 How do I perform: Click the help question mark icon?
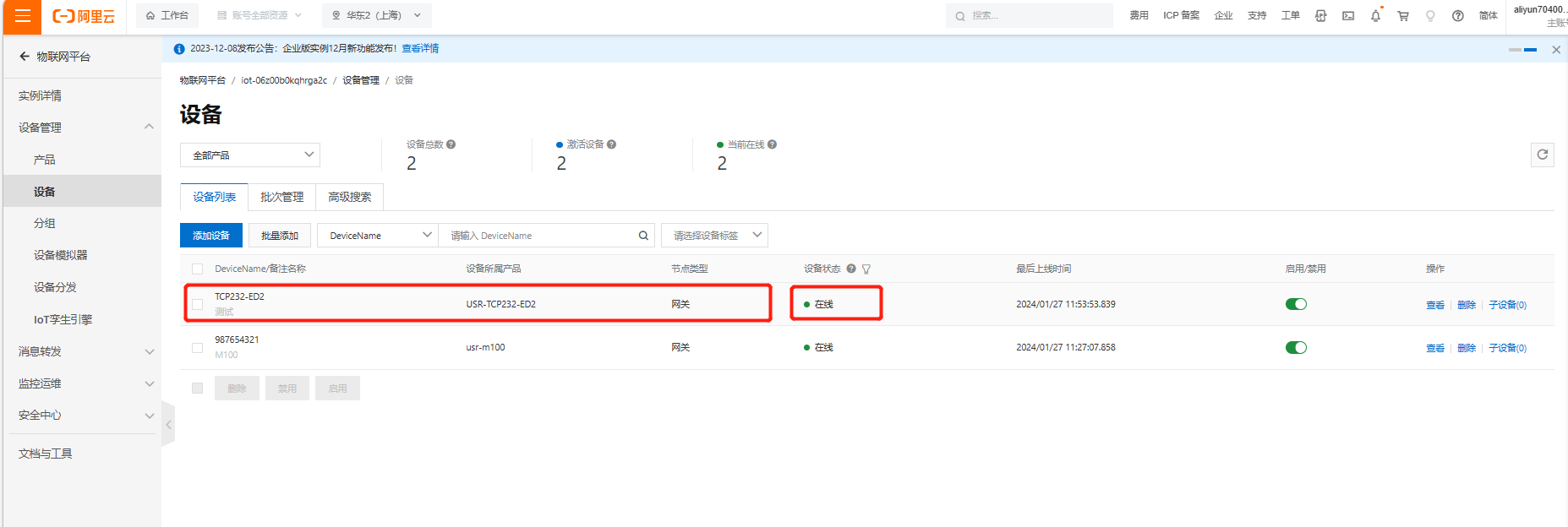pos(1458,16)
